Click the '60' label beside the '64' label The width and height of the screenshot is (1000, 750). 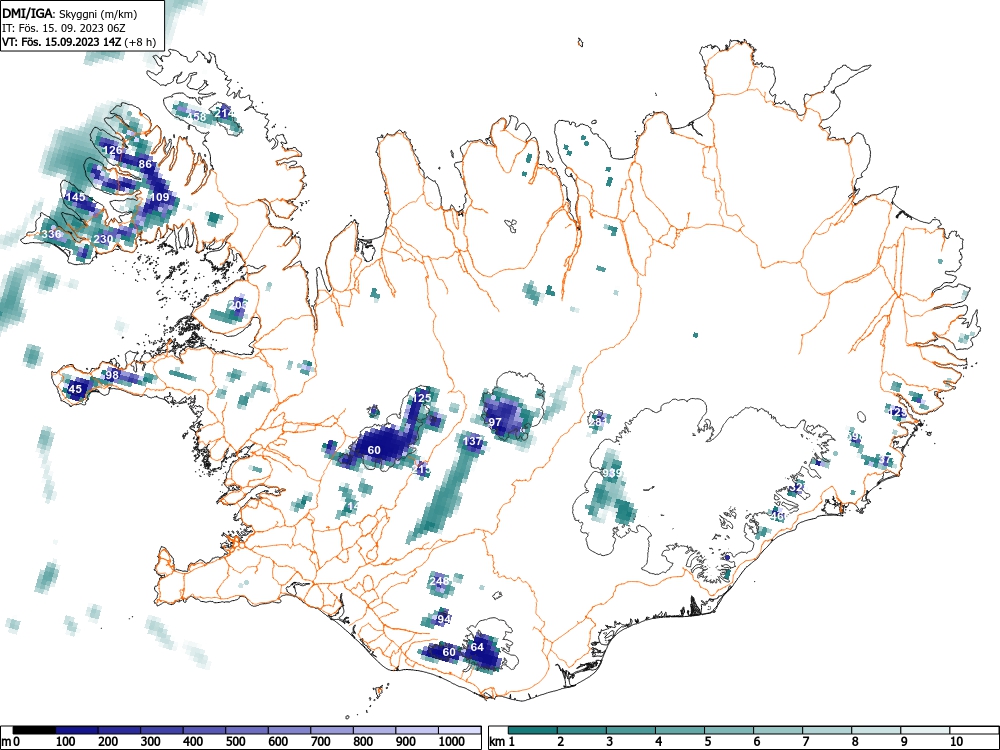450,652
